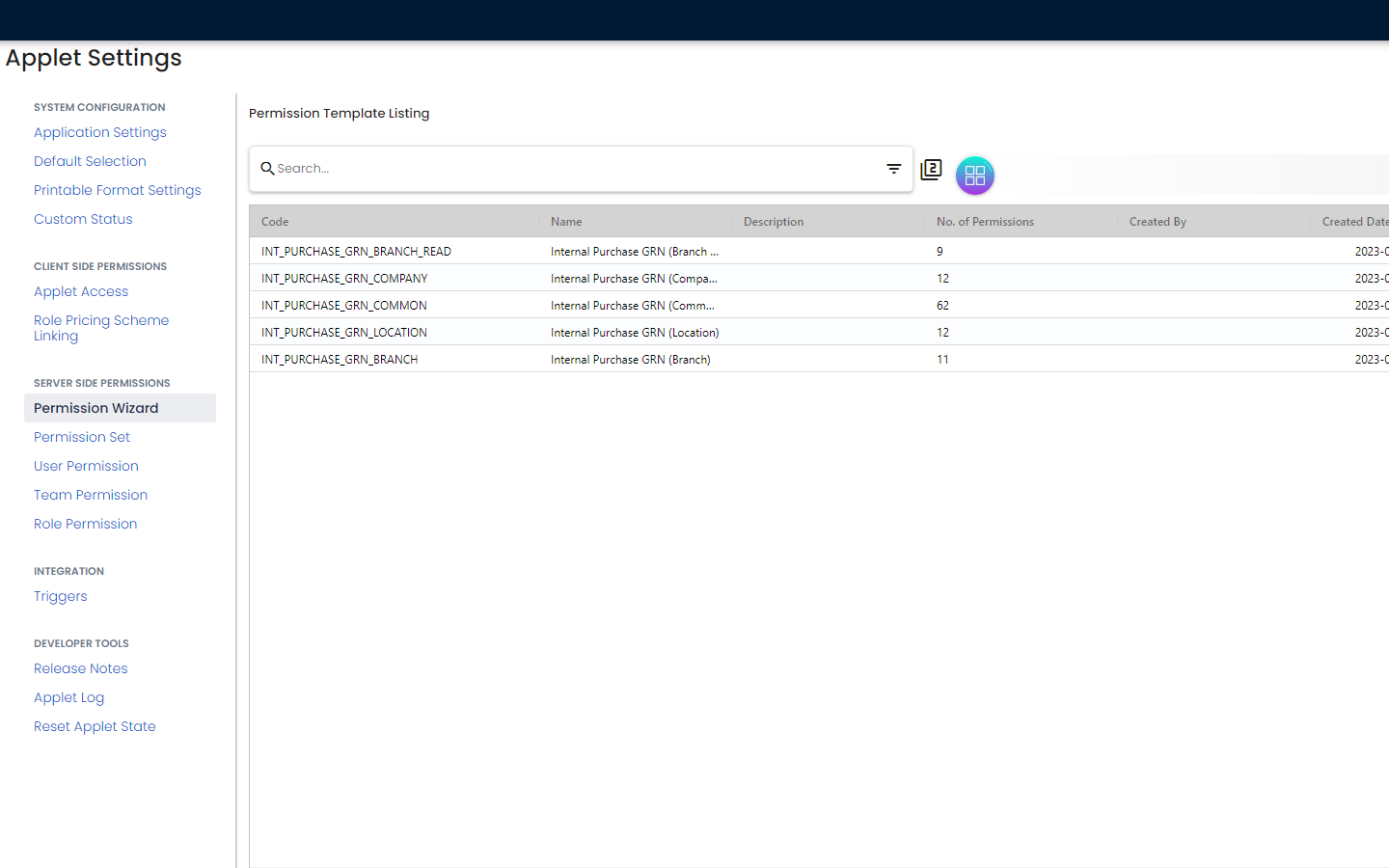Sort by the Created By column
Viewport: 1389px width, 868px height.
coord(1157,222)
